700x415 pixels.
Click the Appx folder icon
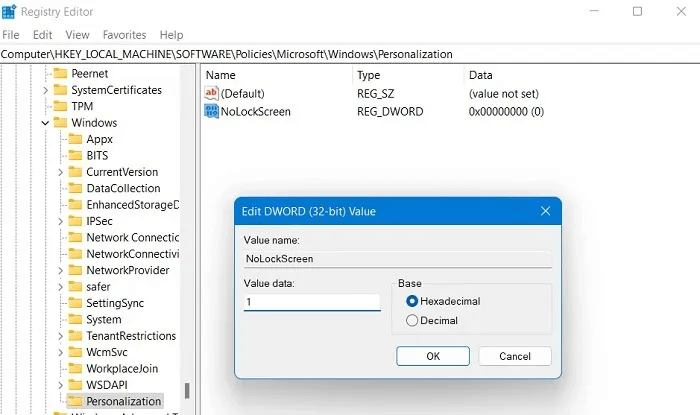click(x=75, y=139)
